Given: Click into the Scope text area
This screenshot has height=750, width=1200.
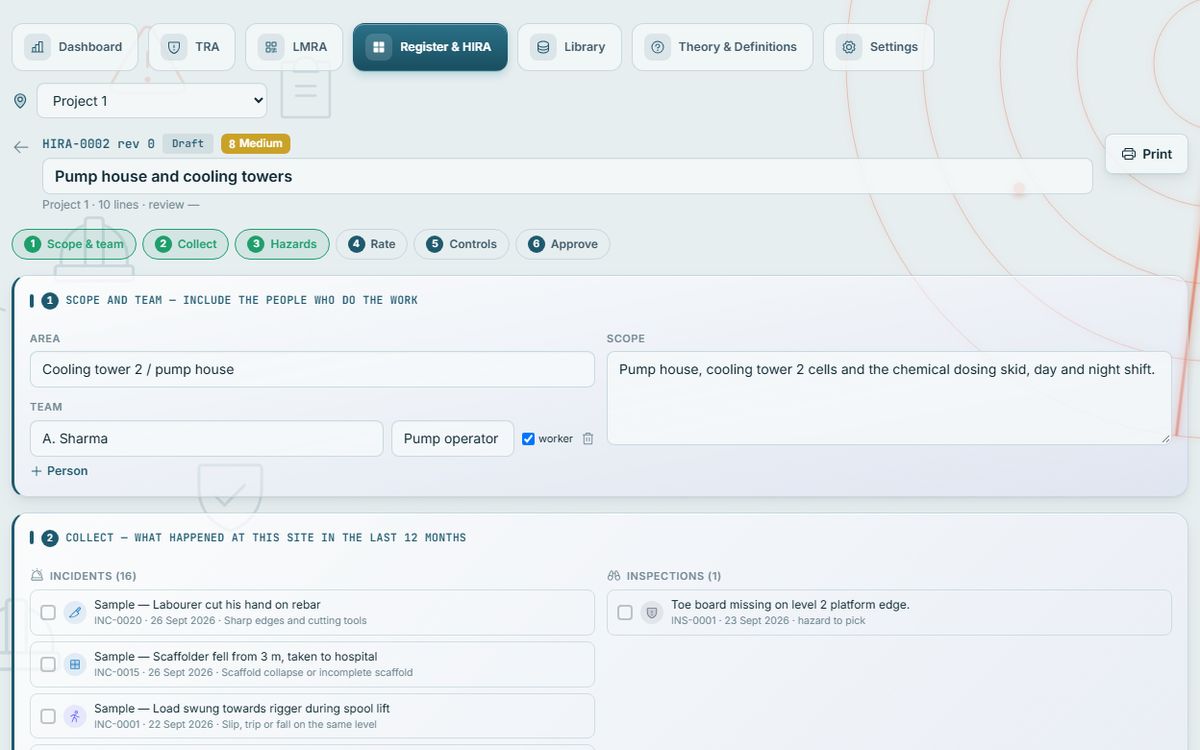Looking at the screenshot, I should click(x=889, y=398).
